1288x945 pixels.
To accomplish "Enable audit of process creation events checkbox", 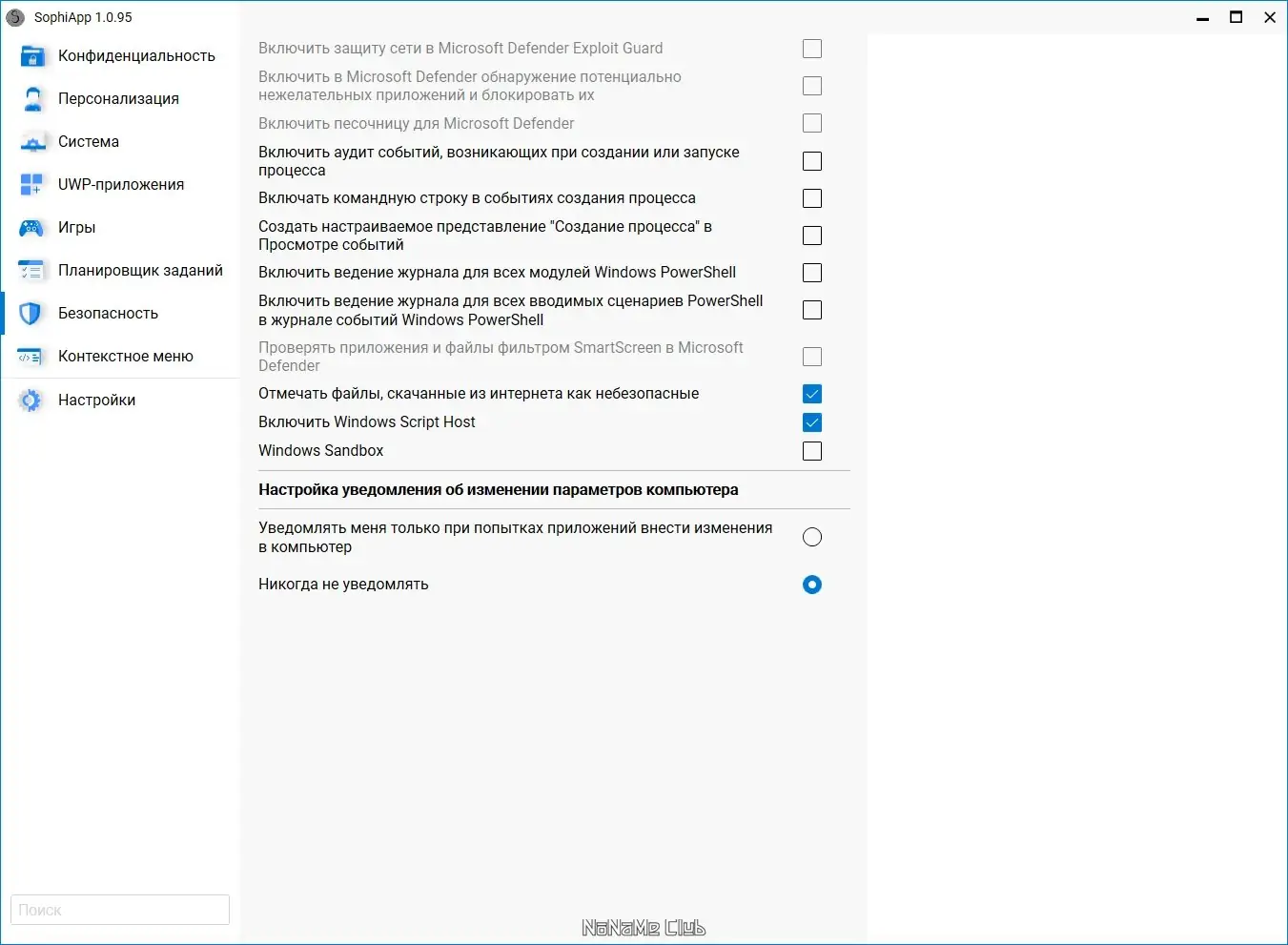I will [812, 161].
